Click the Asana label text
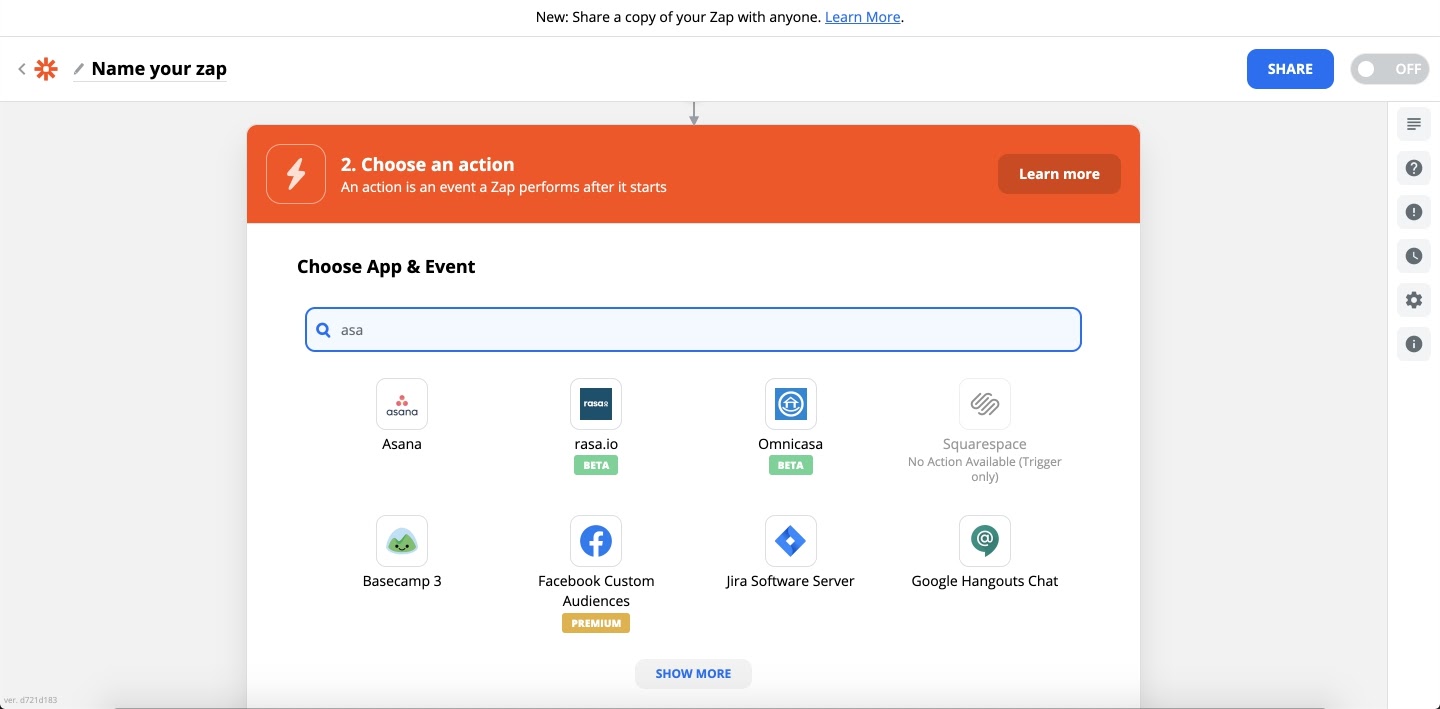Screen dimensions: 1440x709 pos(402,444)
